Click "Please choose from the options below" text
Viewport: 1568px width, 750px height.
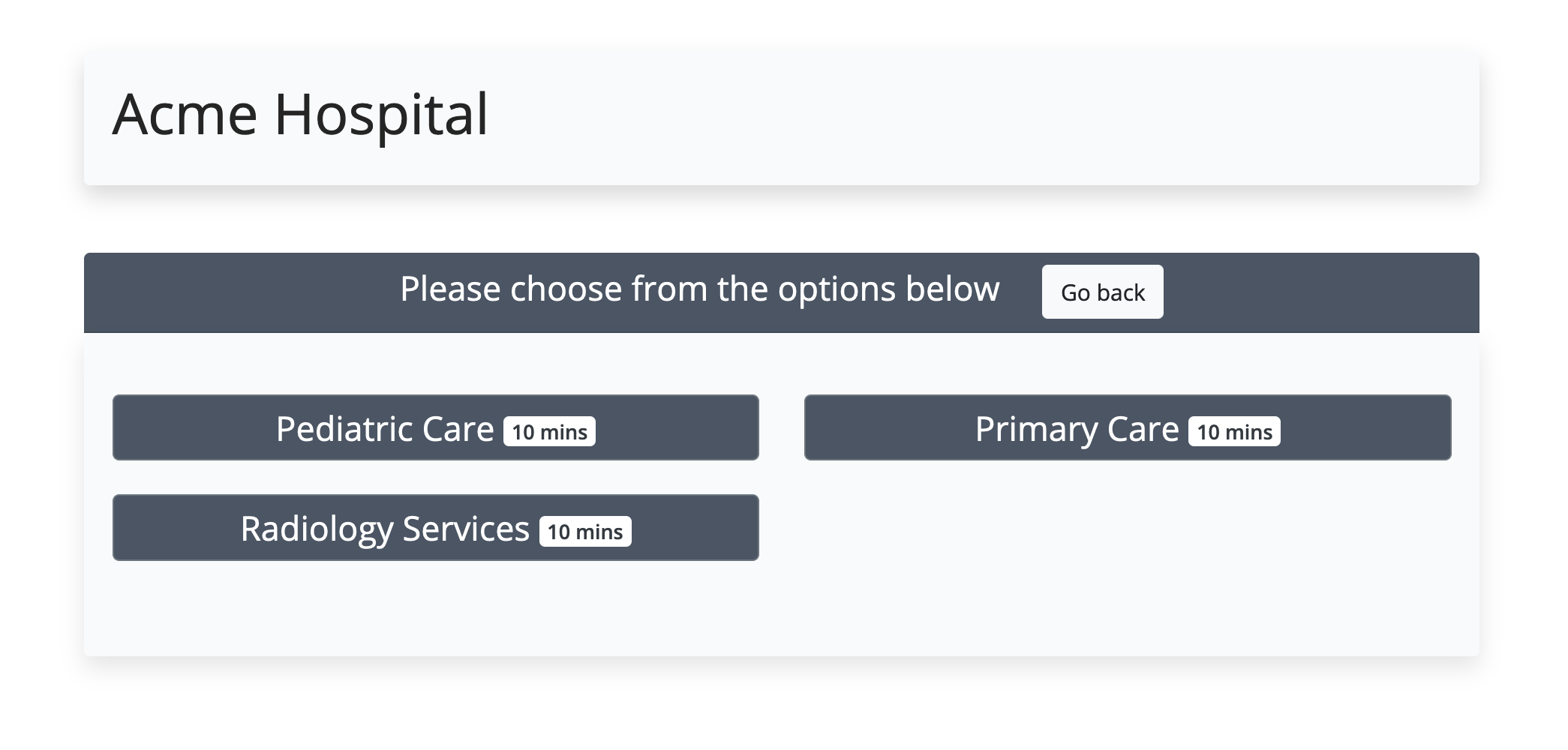pyautogui.click(x=699, y=289)
